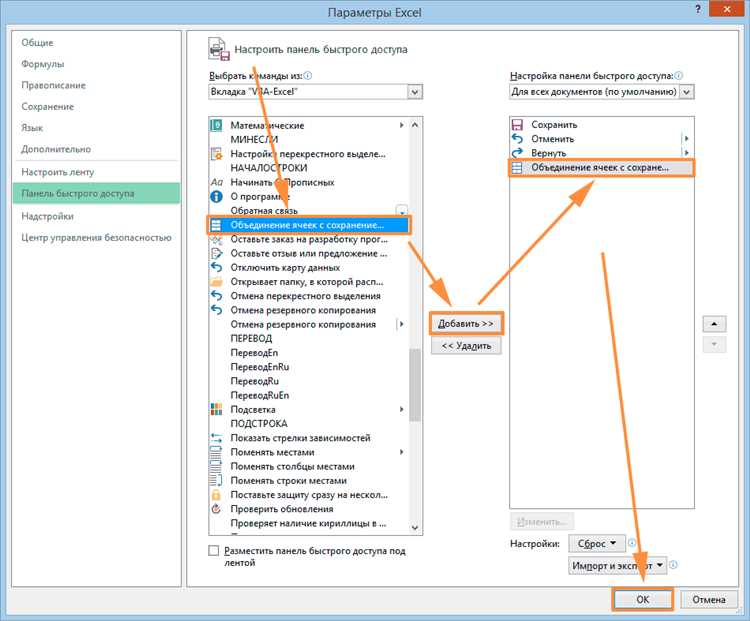
Task: Select the Подсветка colored grid icon
Action: tap(217, 409)
